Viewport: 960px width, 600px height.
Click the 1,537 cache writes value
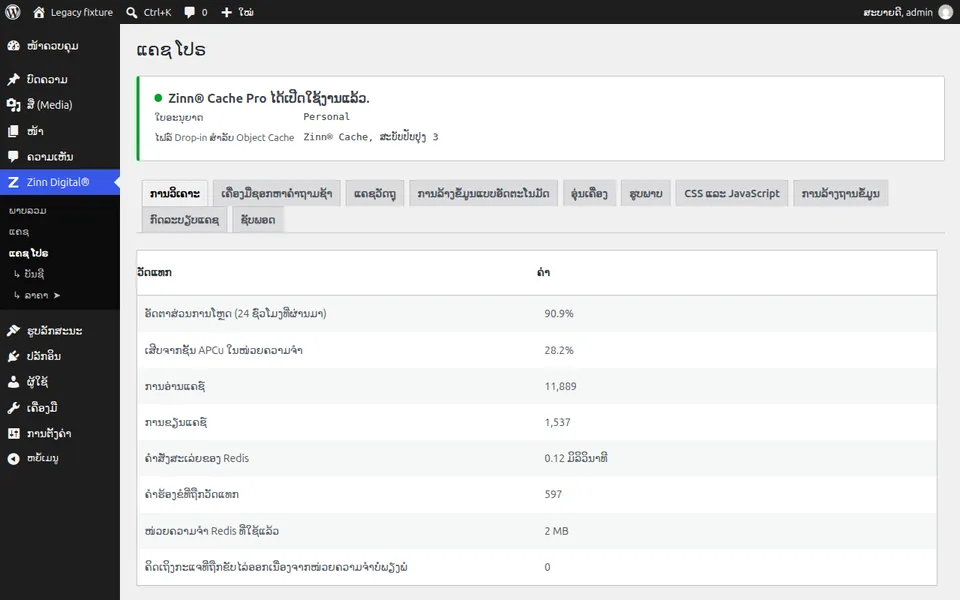coord(557,422)
